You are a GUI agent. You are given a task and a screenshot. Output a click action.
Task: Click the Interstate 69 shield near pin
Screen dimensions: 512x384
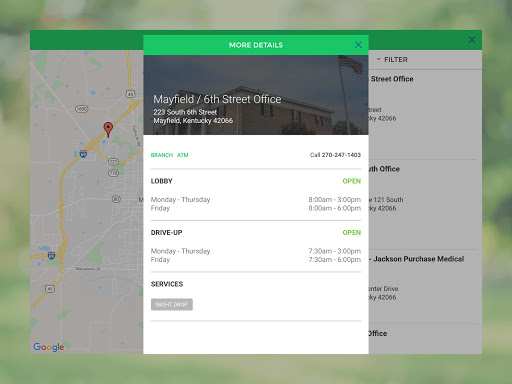[x=83, y=154]
